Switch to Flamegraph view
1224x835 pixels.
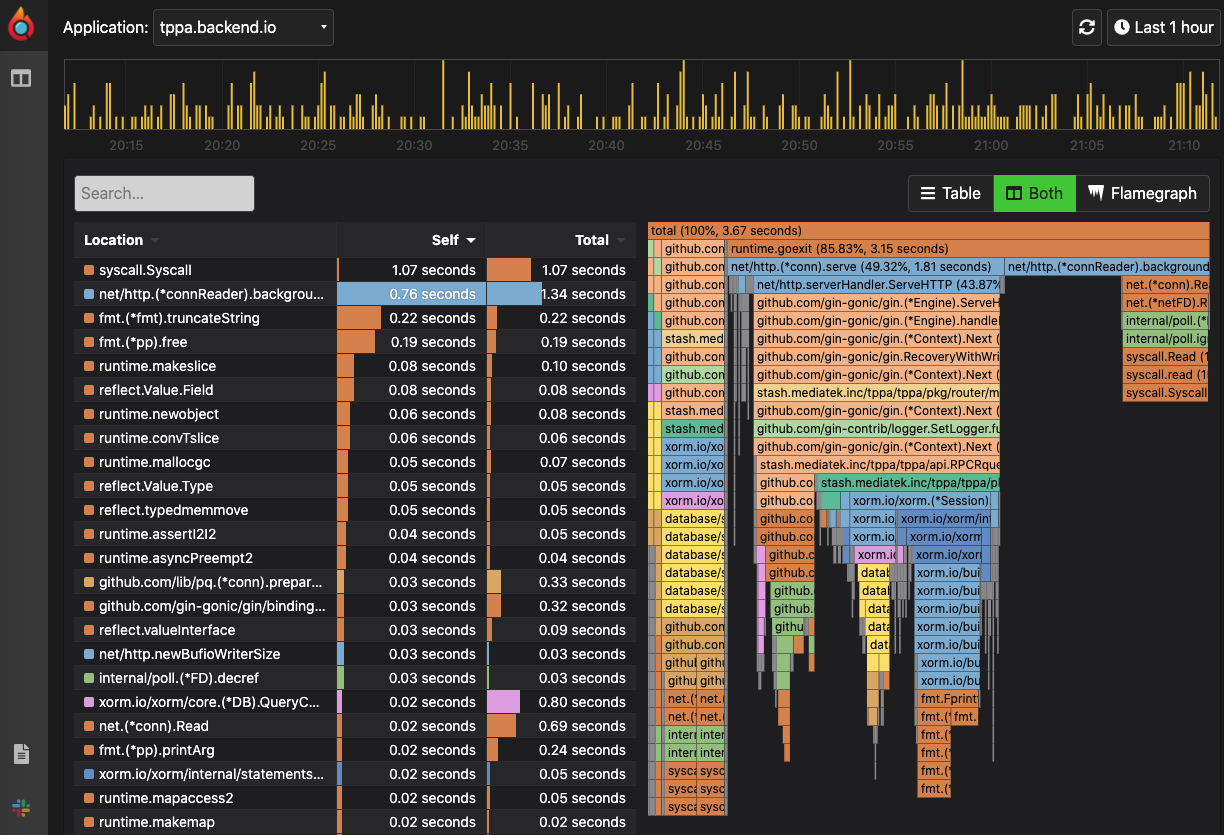pos(1142,193)
